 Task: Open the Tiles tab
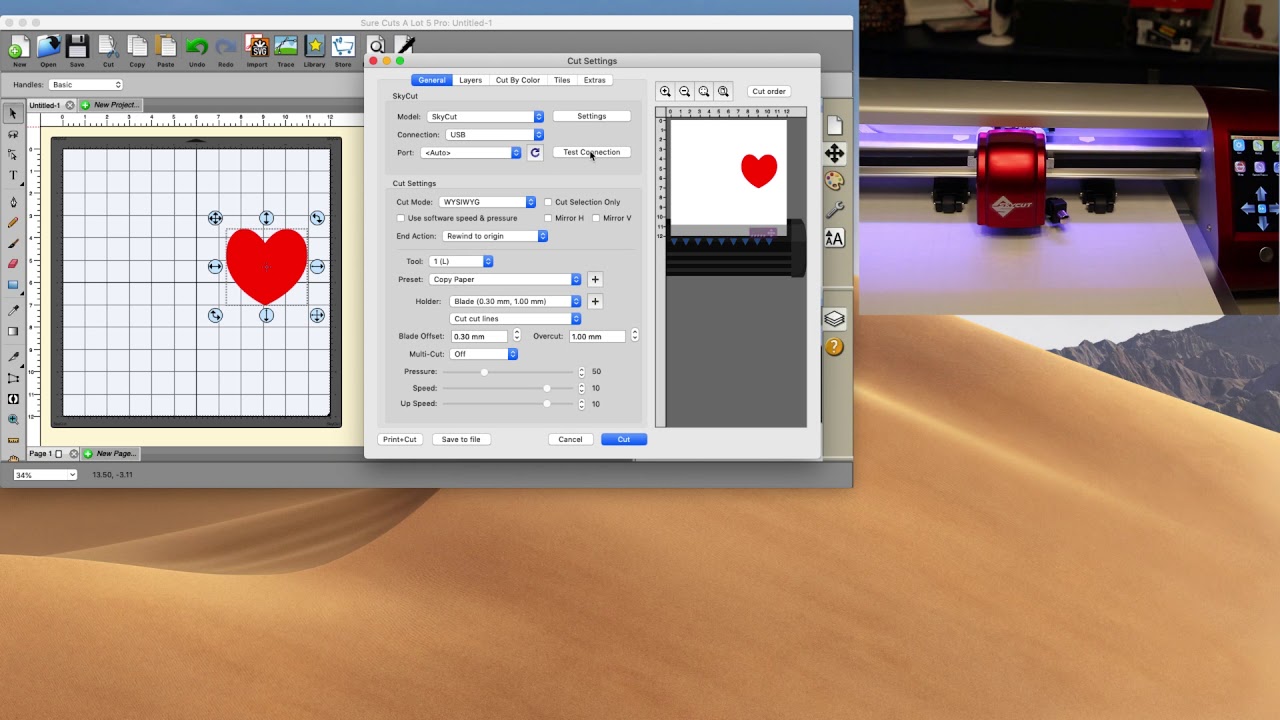562,80
